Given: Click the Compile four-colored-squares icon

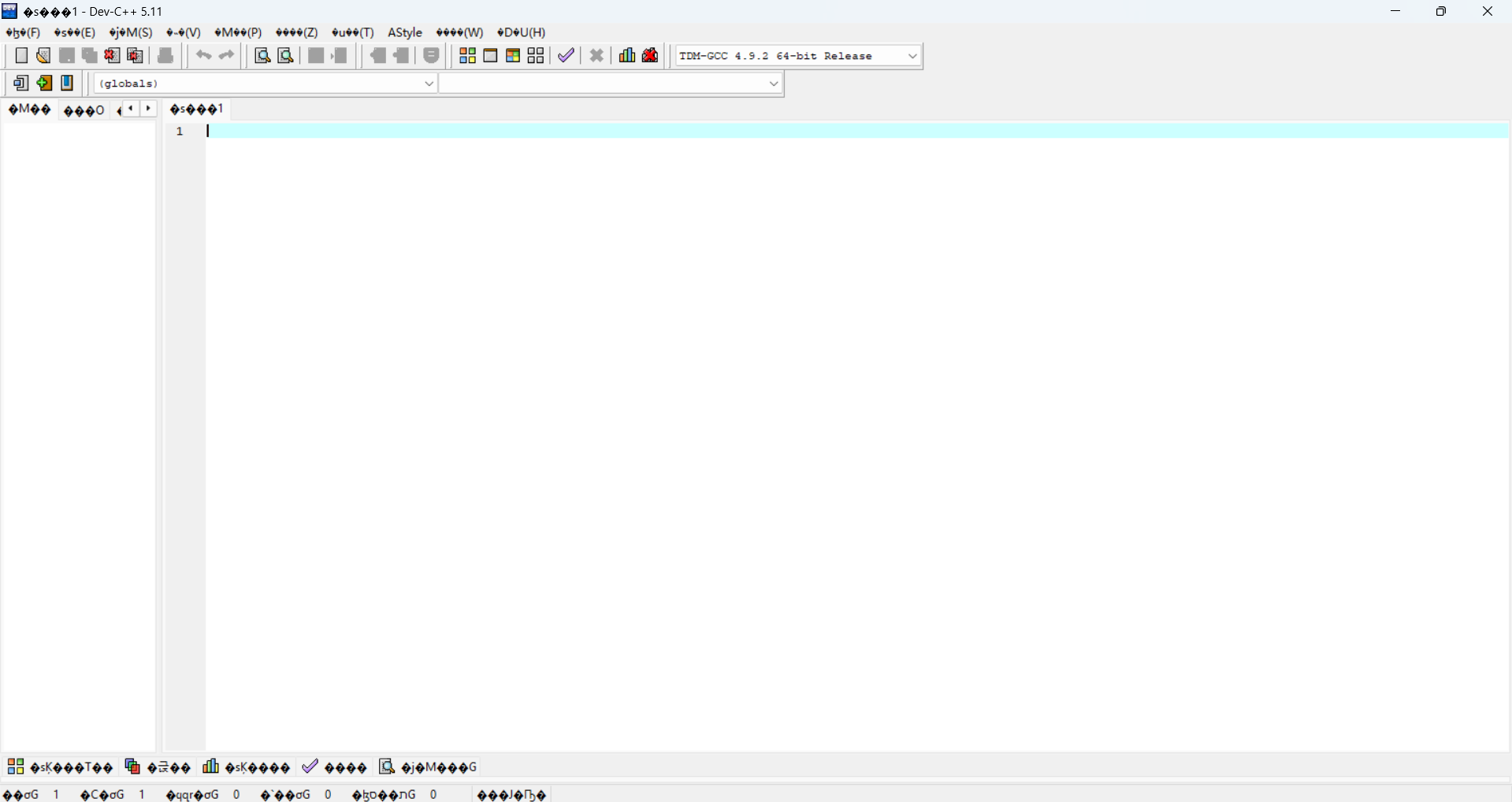Looking at the screenshot, I should 467,55.
